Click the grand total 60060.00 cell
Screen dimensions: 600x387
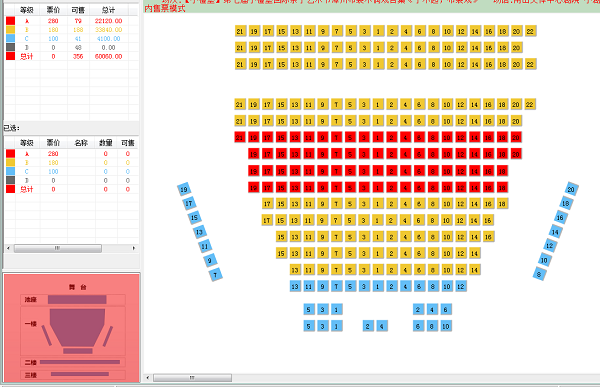click(109, 56)
